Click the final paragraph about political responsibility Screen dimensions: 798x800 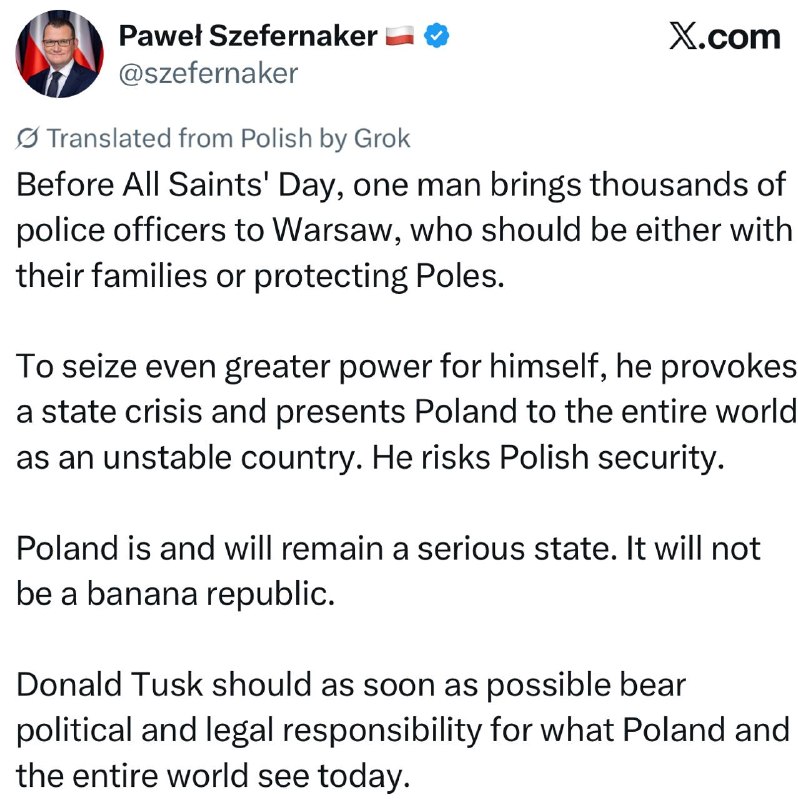(x=403, y=730)
